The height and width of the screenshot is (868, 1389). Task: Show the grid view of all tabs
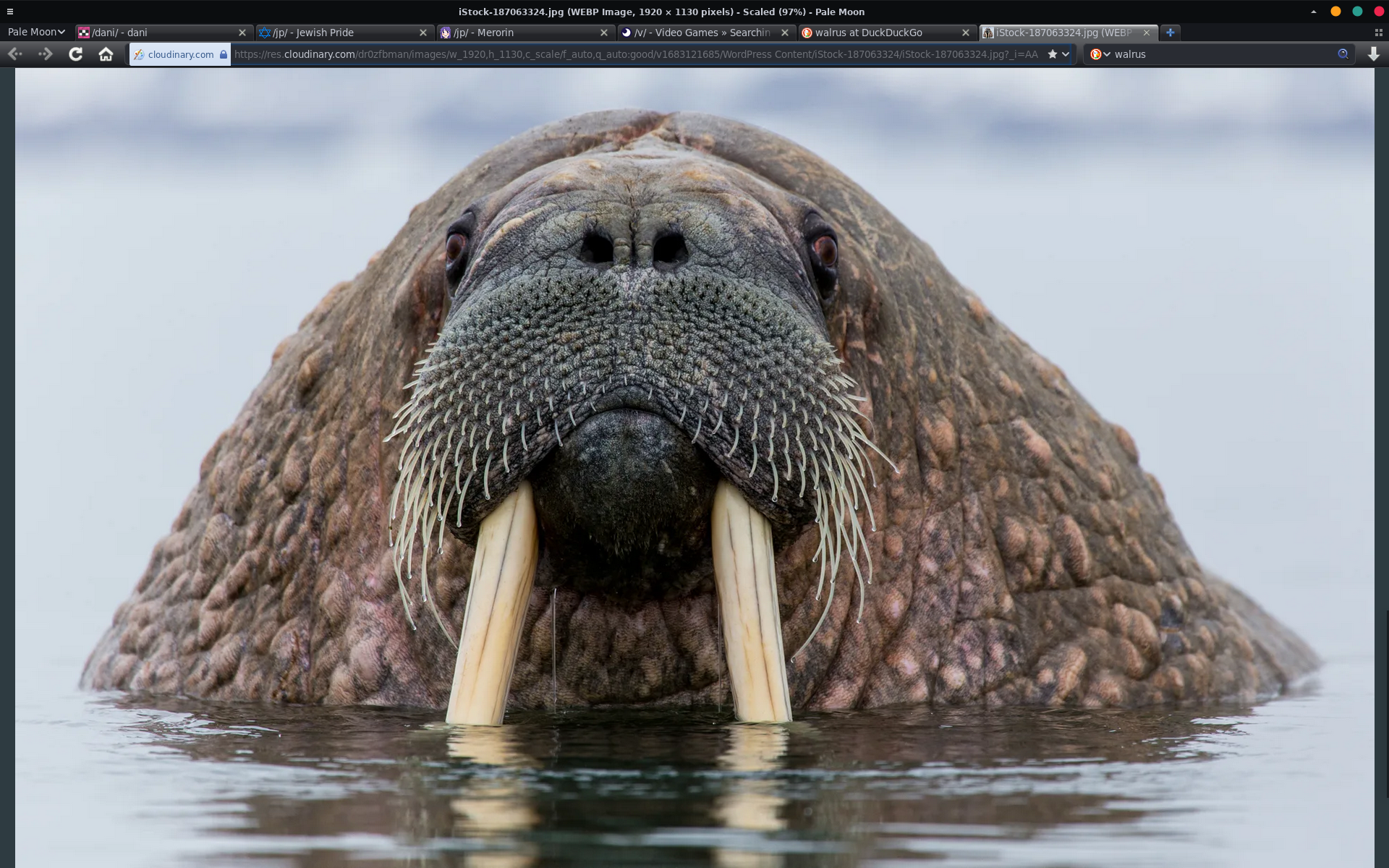pyautogui.click(x=1378, y=33)
